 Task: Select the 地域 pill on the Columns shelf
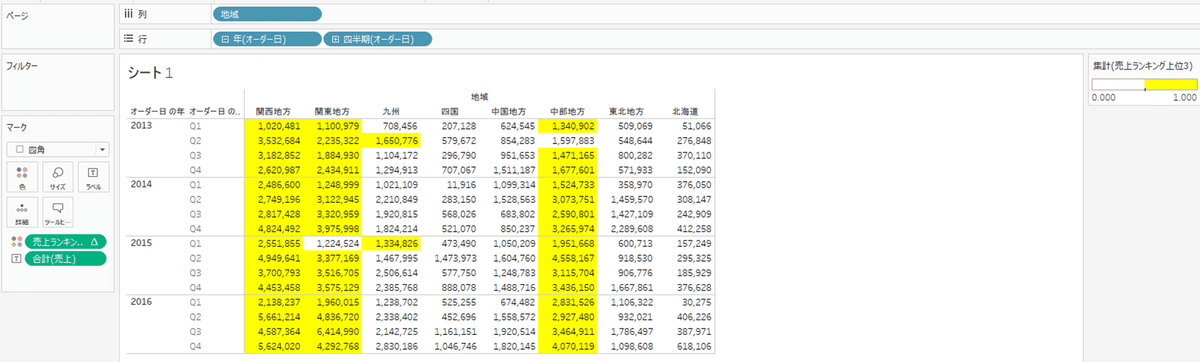(x=267, y=15)
